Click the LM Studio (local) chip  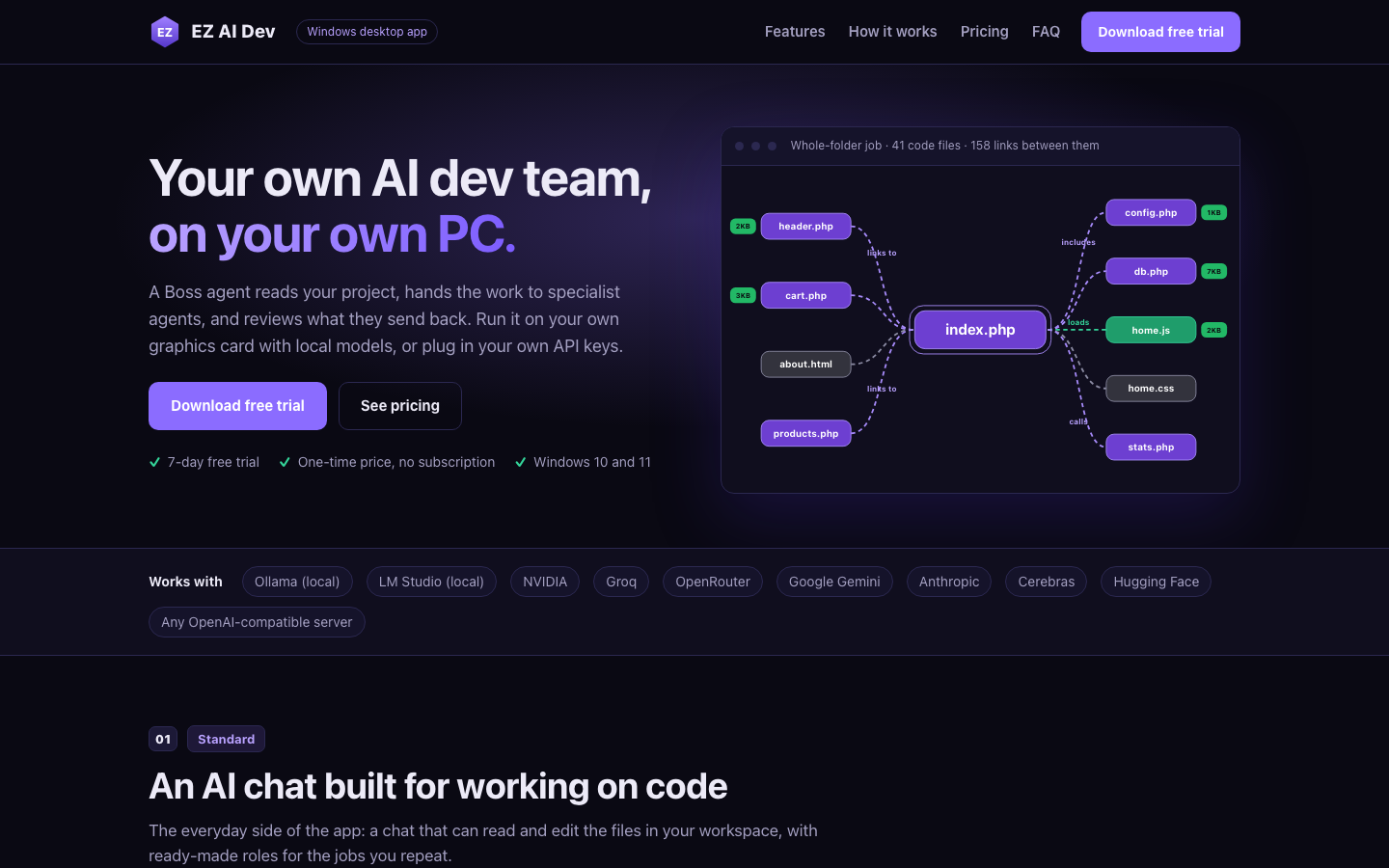tap(431, 582)
